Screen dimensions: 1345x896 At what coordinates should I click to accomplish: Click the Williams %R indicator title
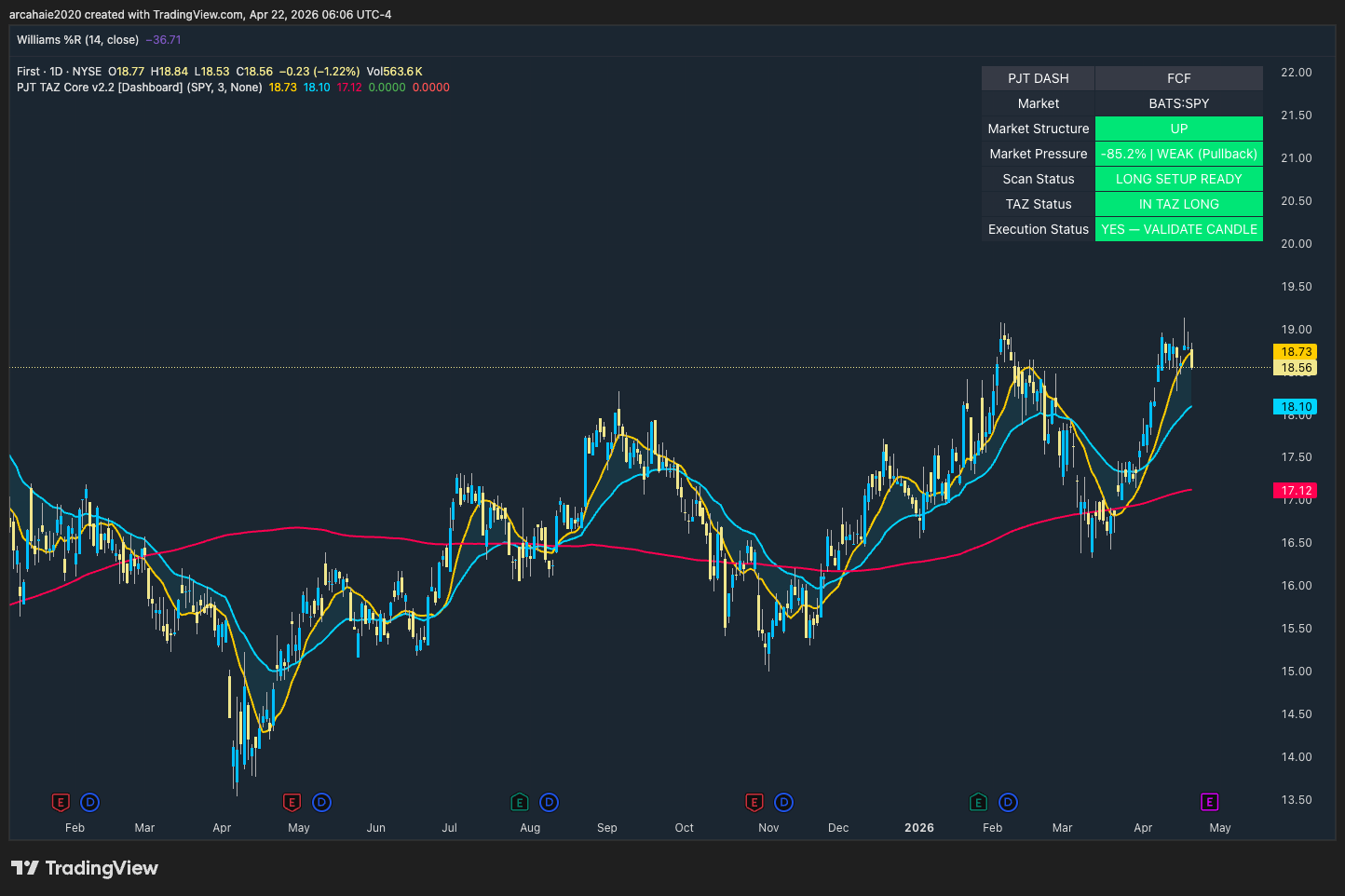point(77,40)
